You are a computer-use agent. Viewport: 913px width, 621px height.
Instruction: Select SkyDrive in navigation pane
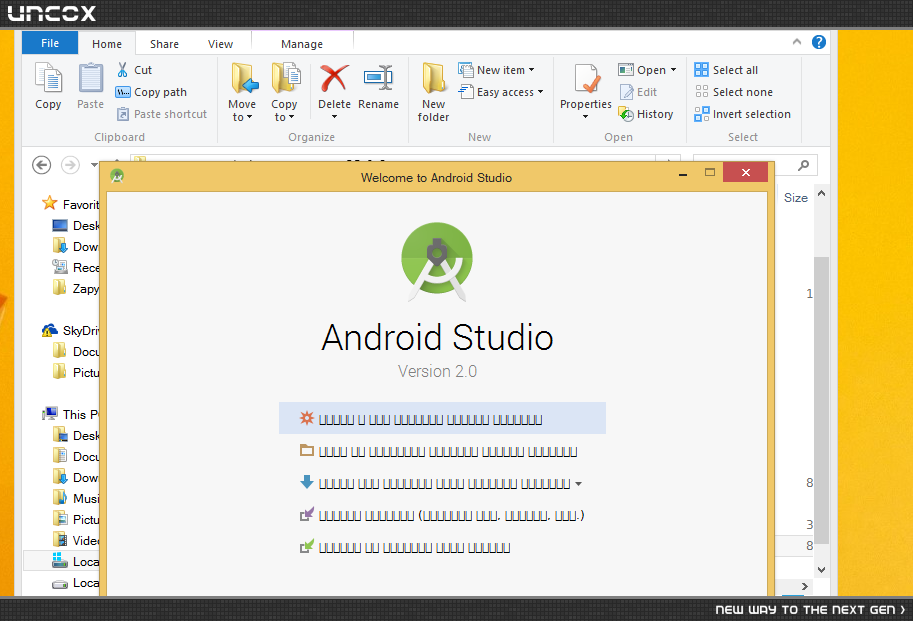71,331
